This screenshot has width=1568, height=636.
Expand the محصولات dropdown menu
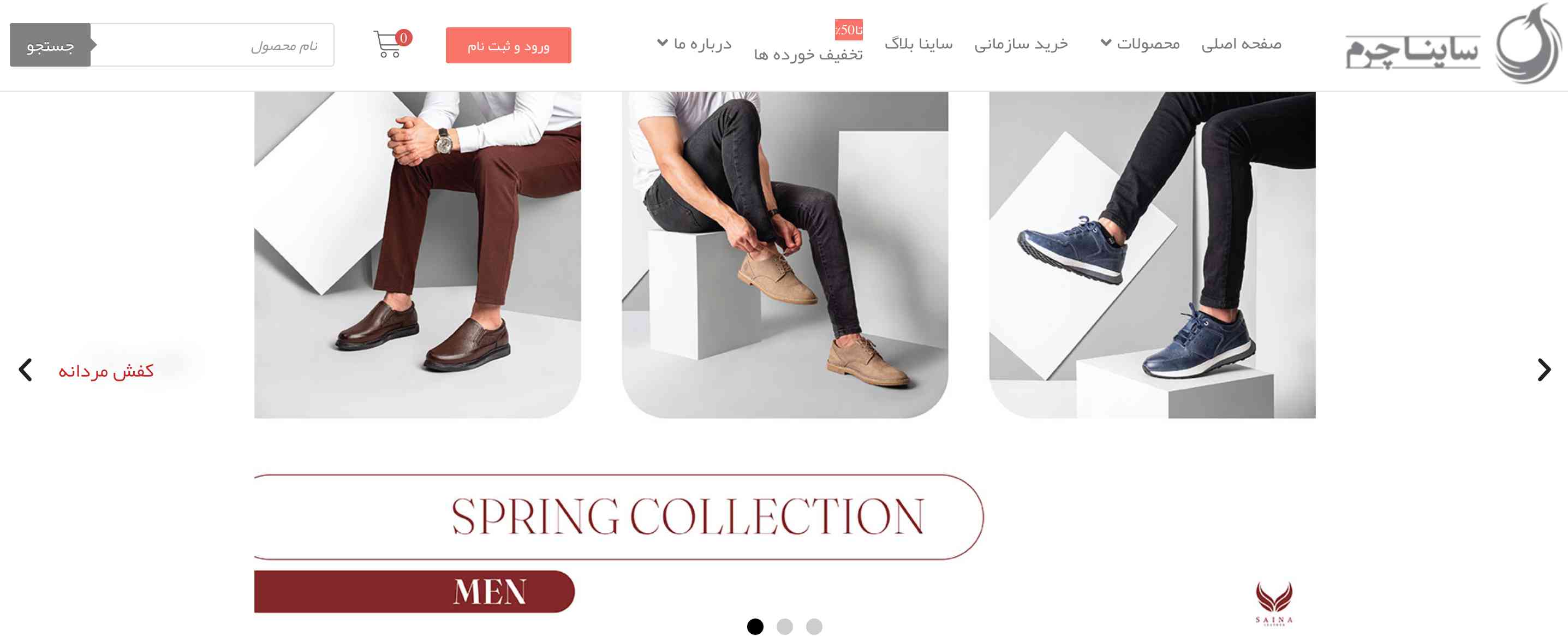[1140, 44]
